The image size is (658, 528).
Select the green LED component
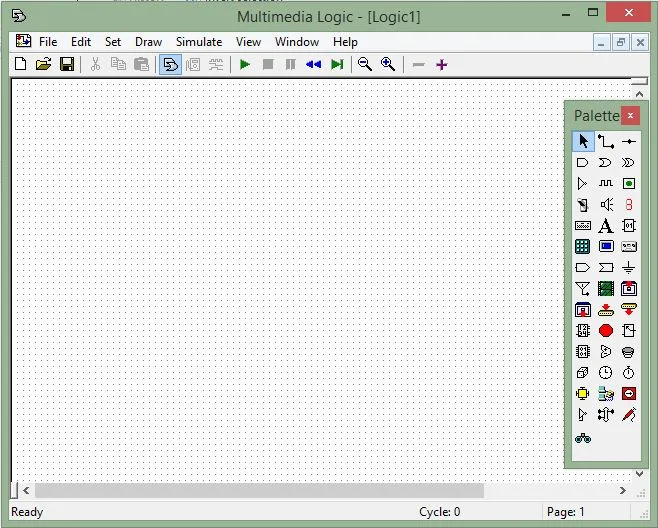tap(628, 183)
